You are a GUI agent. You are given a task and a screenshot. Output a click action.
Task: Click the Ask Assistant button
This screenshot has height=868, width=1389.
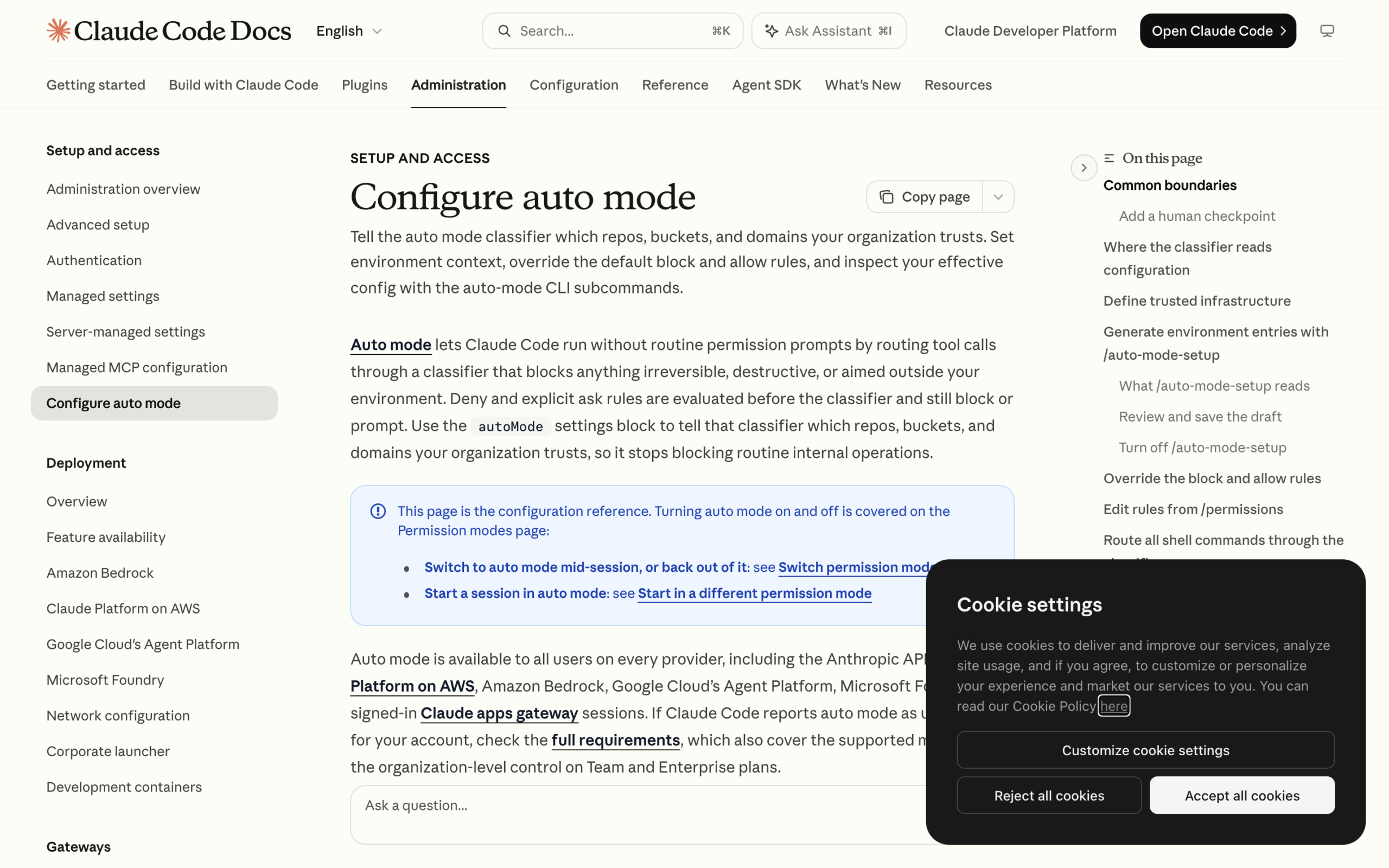828,31
